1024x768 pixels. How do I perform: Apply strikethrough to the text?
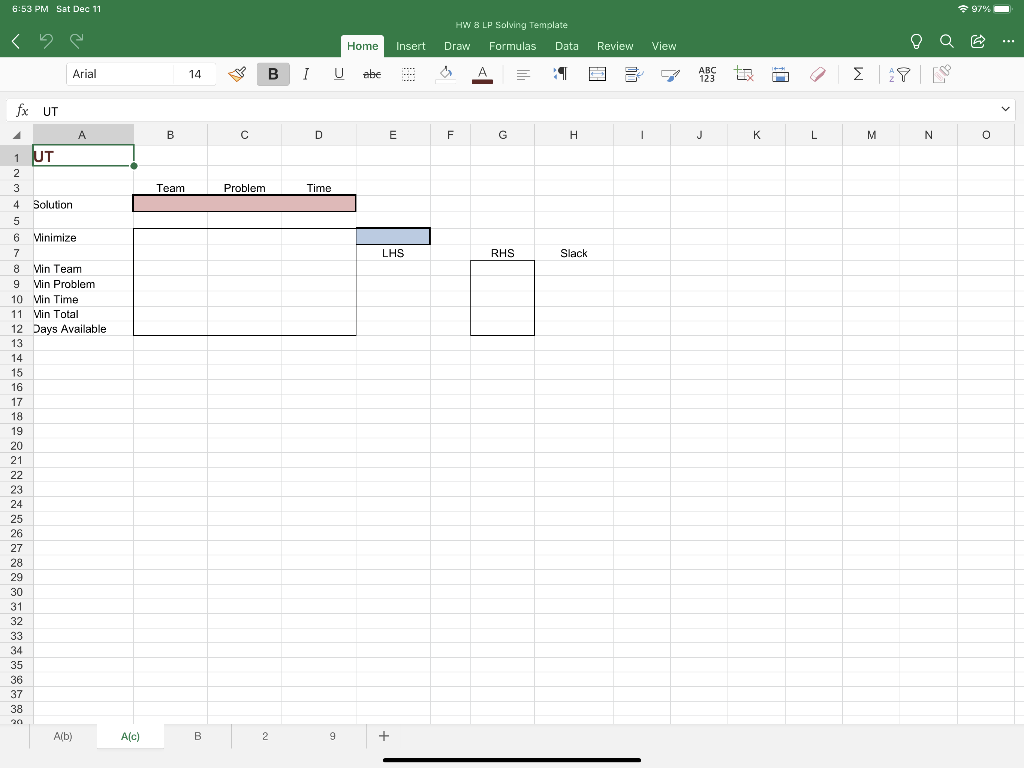[372, 73]
